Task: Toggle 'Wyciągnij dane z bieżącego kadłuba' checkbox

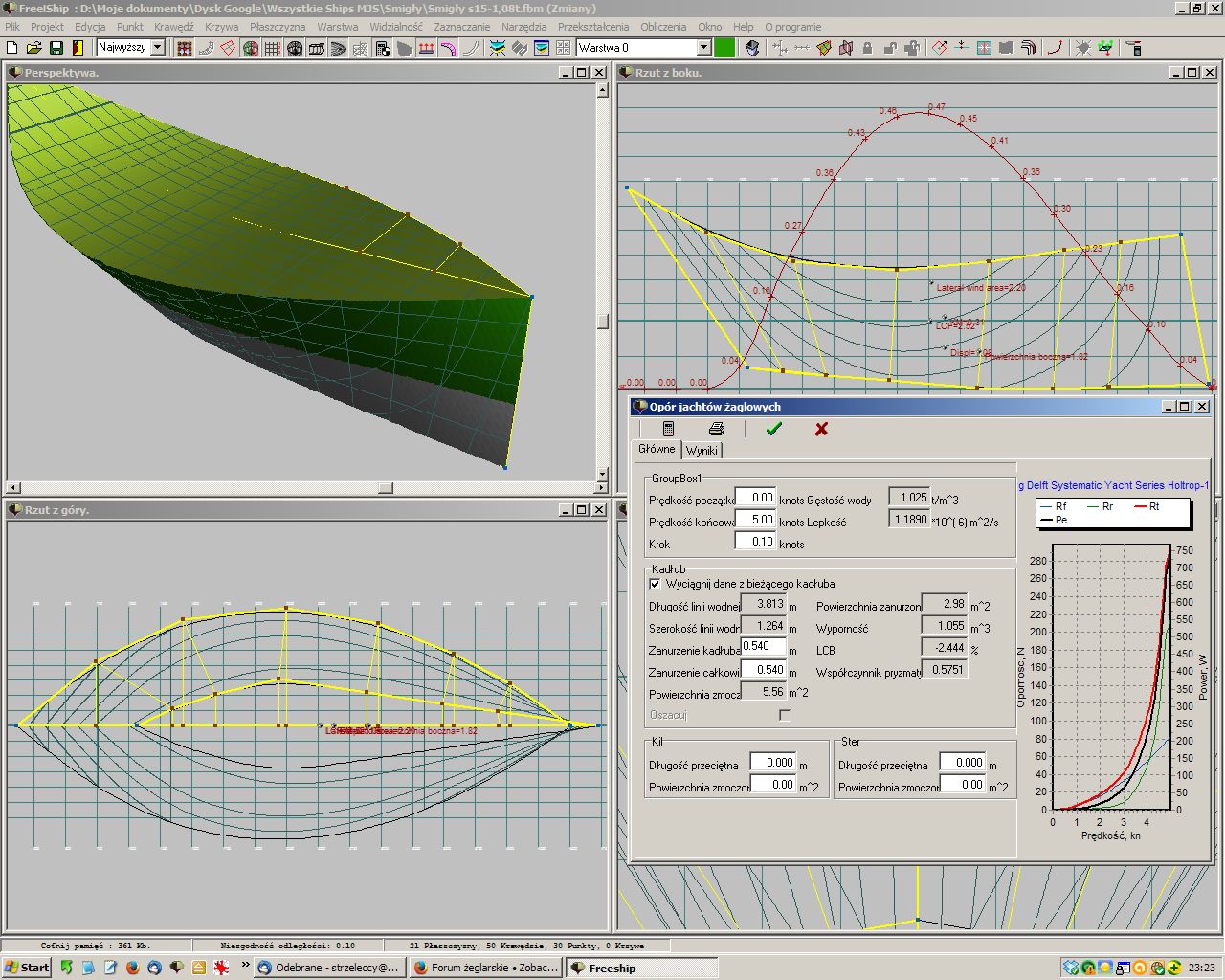Action: pyautogui.click(x=656, y=584)
